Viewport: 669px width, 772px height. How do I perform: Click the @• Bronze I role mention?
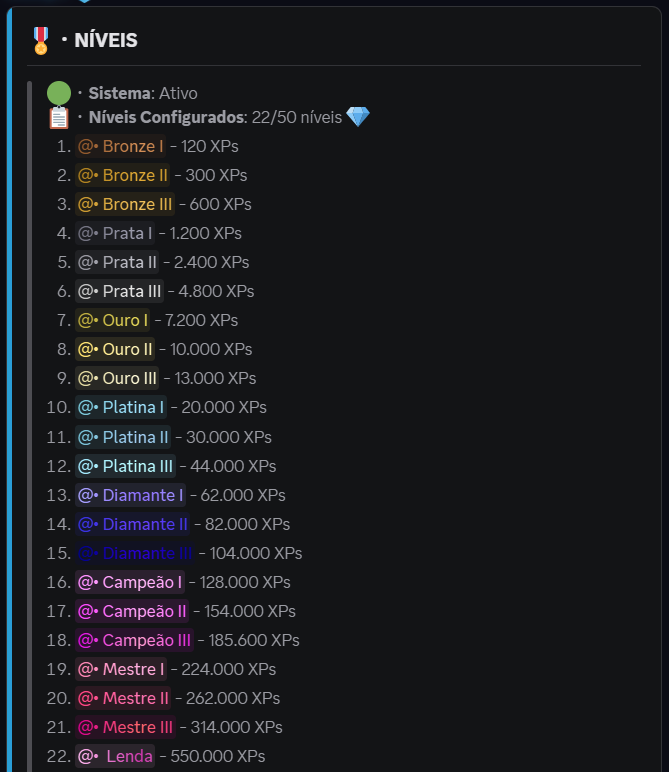120,146
